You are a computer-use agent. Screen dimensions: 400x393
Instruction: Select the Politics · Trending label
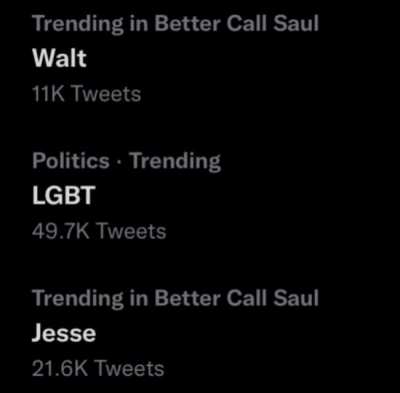pyautogui.click(x=126, y=161)
